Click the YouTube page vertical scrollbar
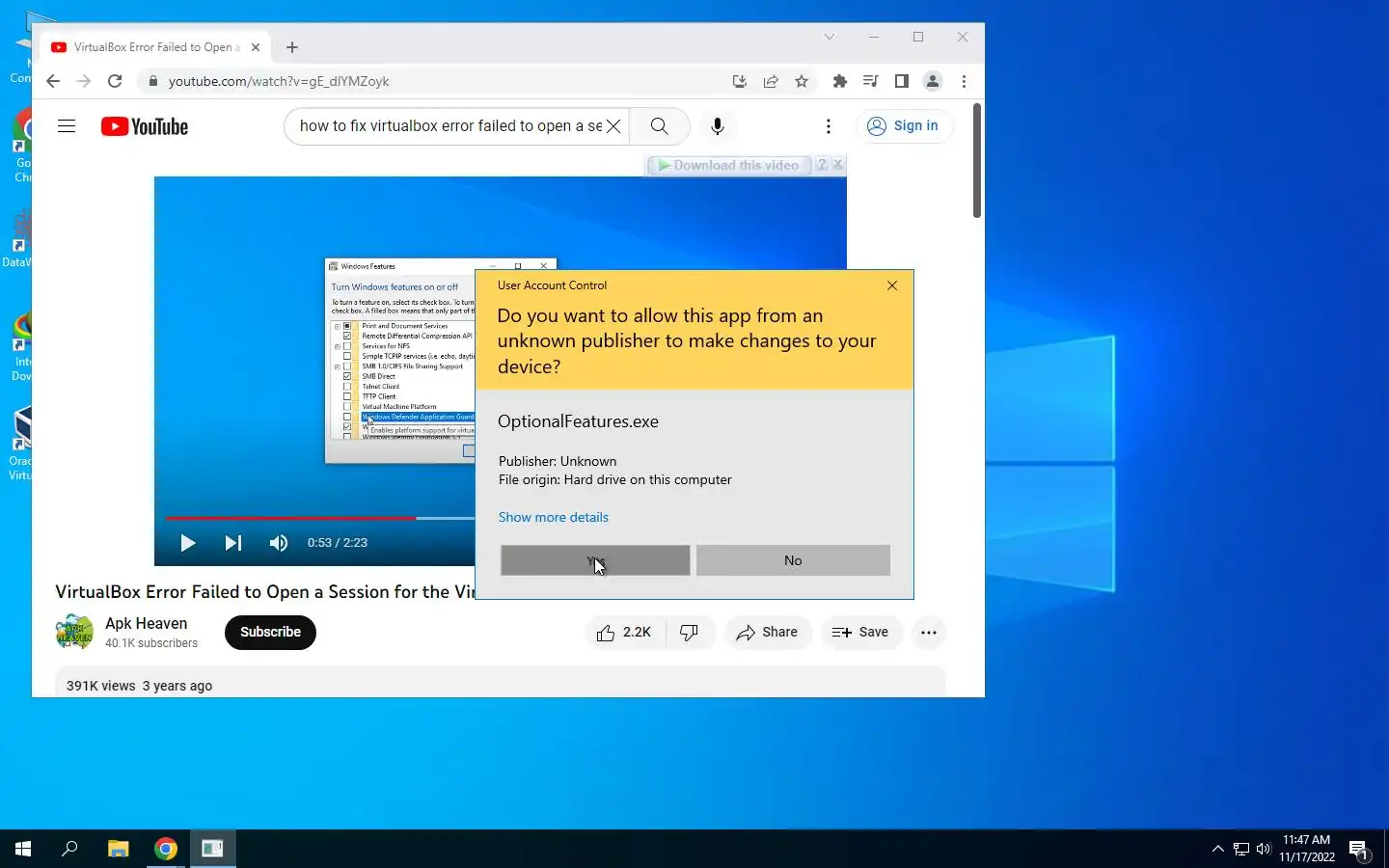Screen dimensions: 1389x868 click(977, 160)
